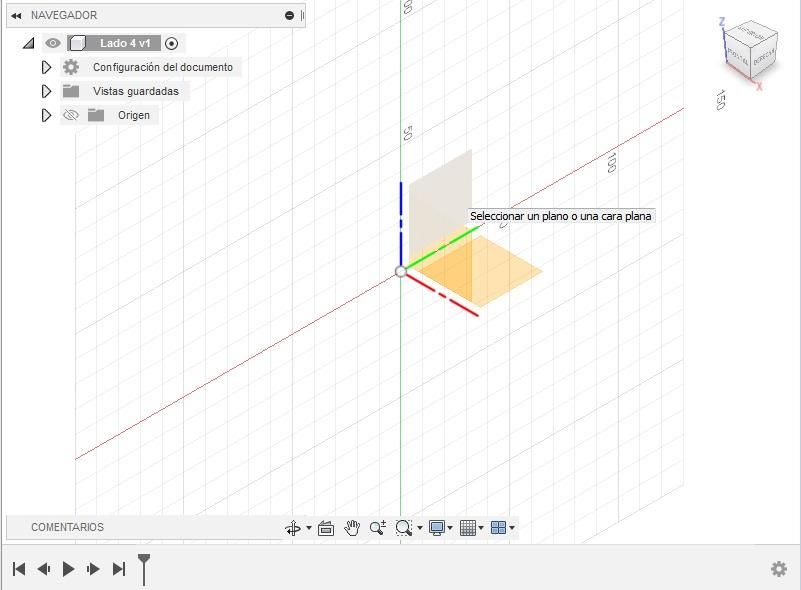Play the design timeline

(x=68, y=569)
